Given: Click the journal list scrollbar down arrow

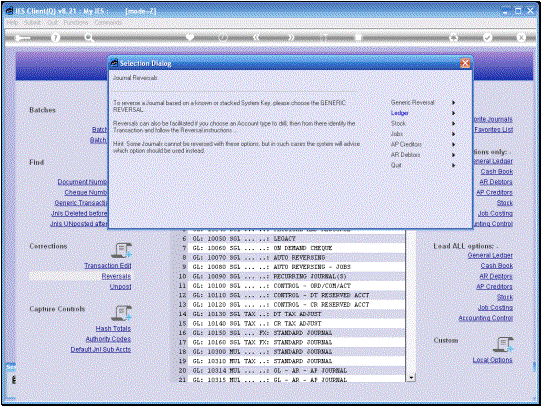Looking at the screenshot, I should click(x=411, y=378).
